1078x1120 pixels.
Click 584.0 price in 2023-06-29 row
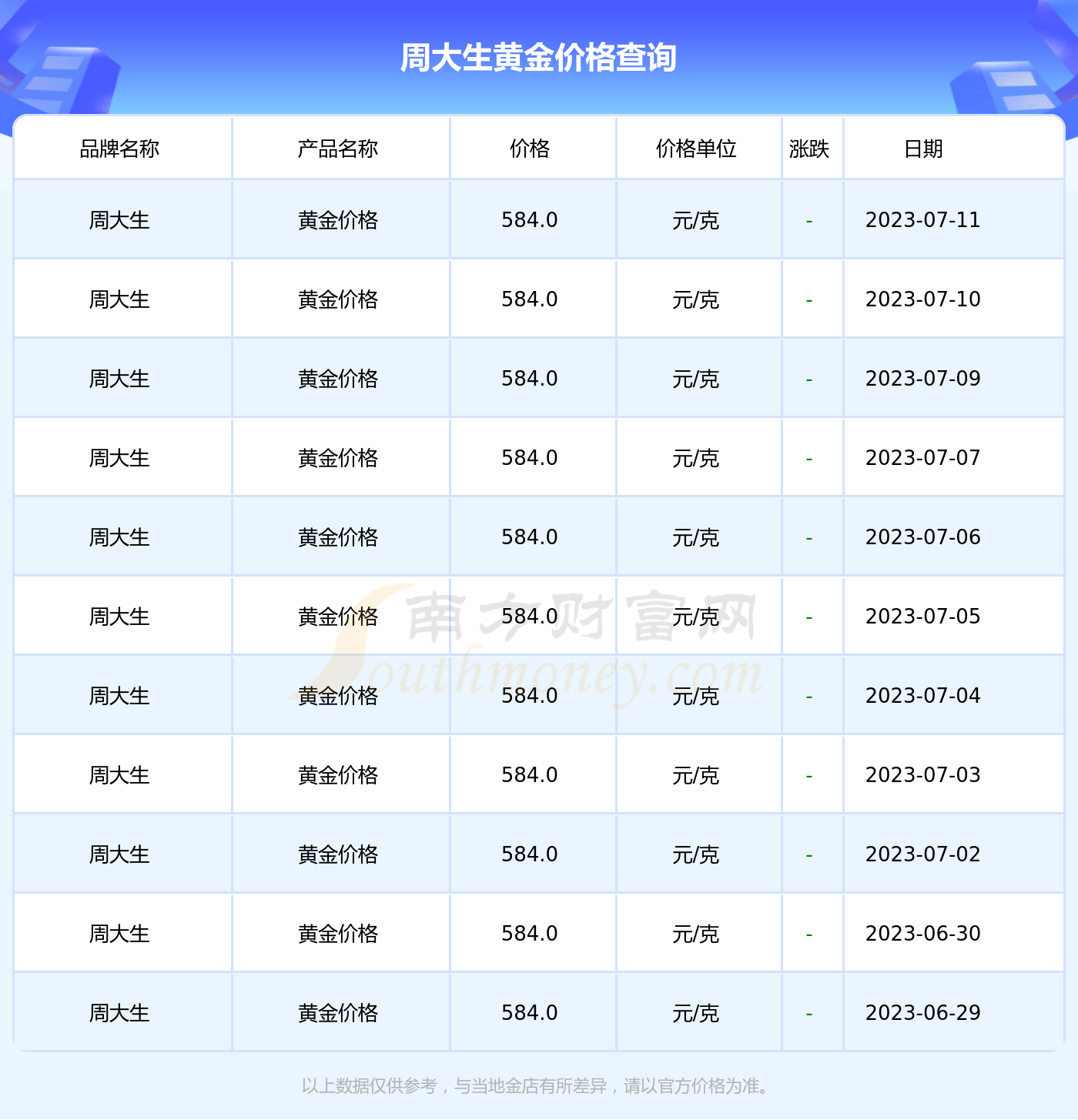tap(530, 1013)
